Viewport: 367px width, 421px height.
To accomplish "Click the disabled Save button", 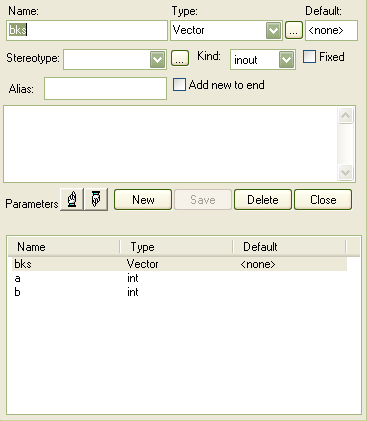I will point(203,200).
